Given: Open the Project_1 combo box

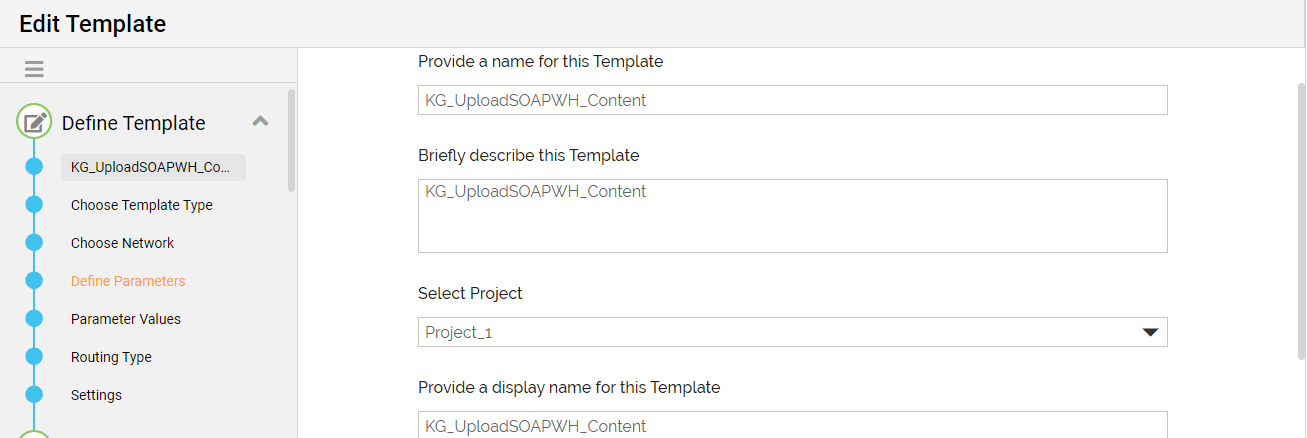Looking at the screenshot, I should pyautogui.click(x=792, y=332).
